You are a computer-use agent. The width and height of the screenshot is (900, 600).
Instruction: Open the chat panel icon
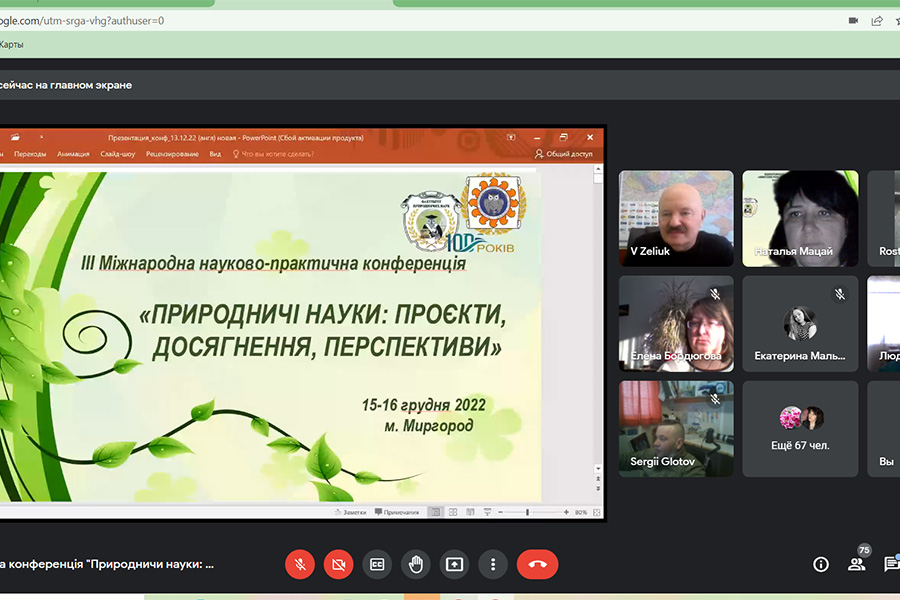[891, 564]
